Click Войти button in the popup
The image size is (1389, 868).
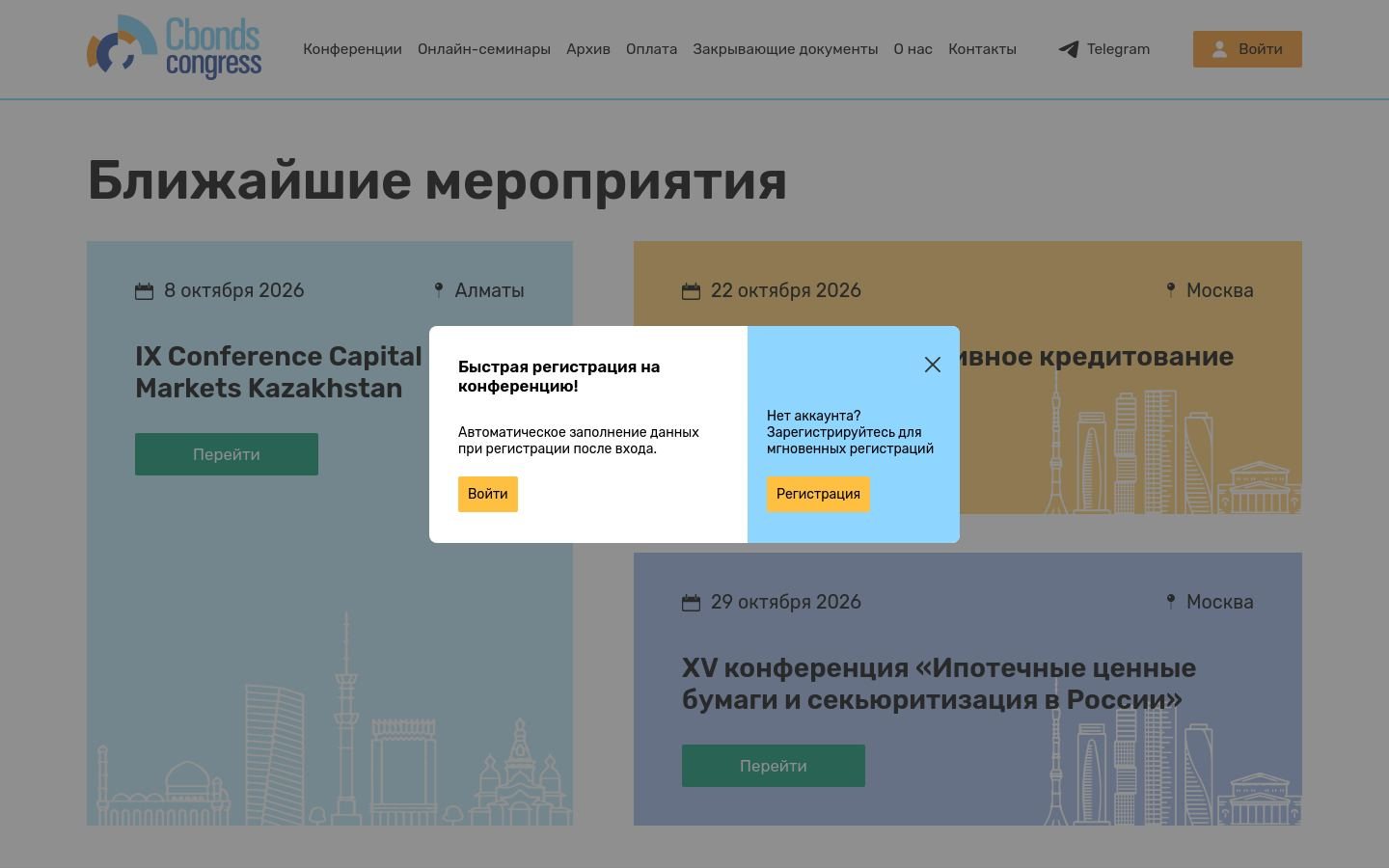pyautogui.click(x=488, y=494)
